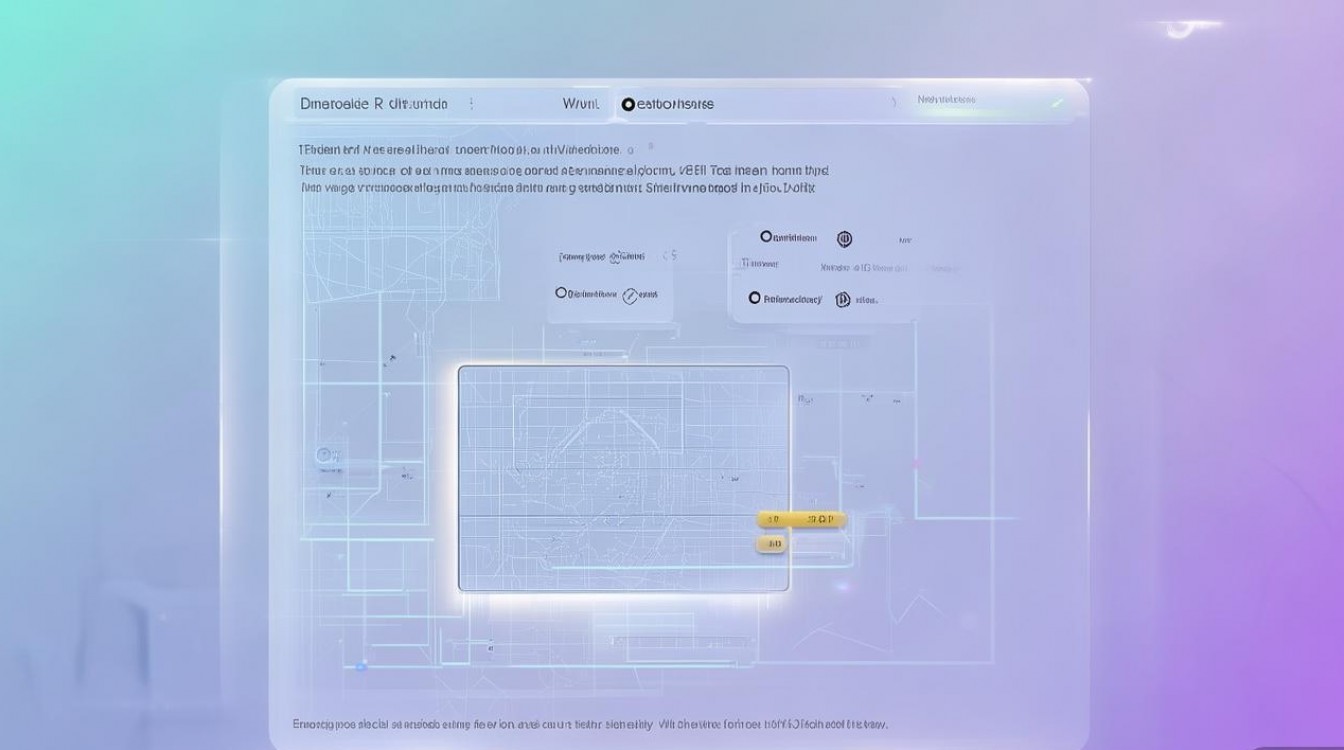Click the pink dot marker on the right blueprint line

pyautogui.click(x=916, y=462)
